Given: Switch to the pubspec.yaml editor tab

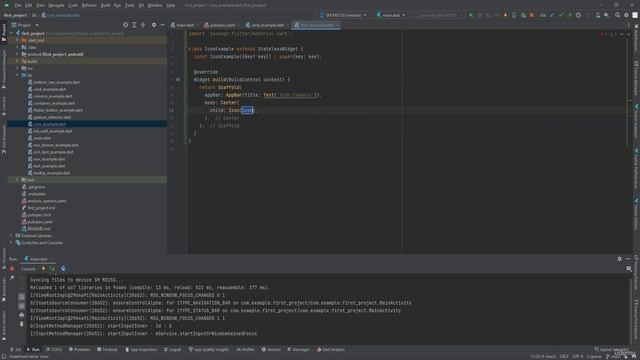Looking at the screenshot, I should [220, 25].
